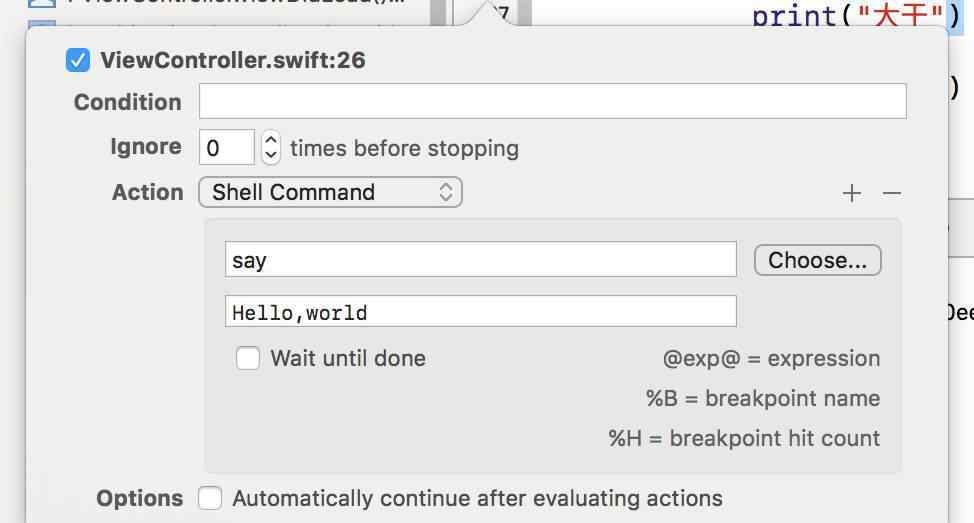Open the Action popup showing Shell Command
Image resolution: width=974 pixels, height=523 pixels.
(330, 192)
